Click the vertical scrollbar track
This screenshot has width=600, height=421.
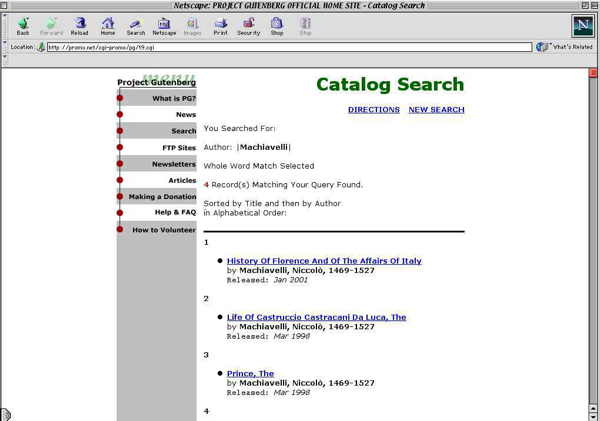[593, 241]
